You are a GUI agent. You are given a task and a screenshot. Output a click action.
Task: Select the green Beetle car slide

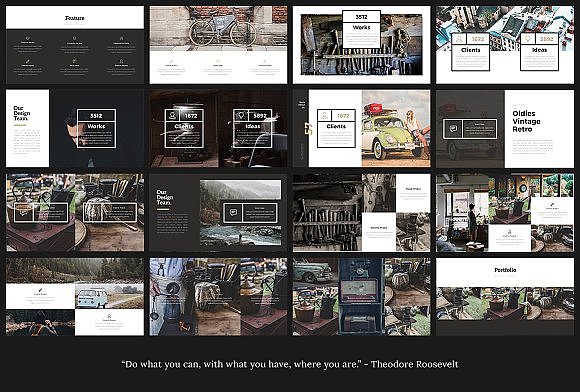pos(361,129)
